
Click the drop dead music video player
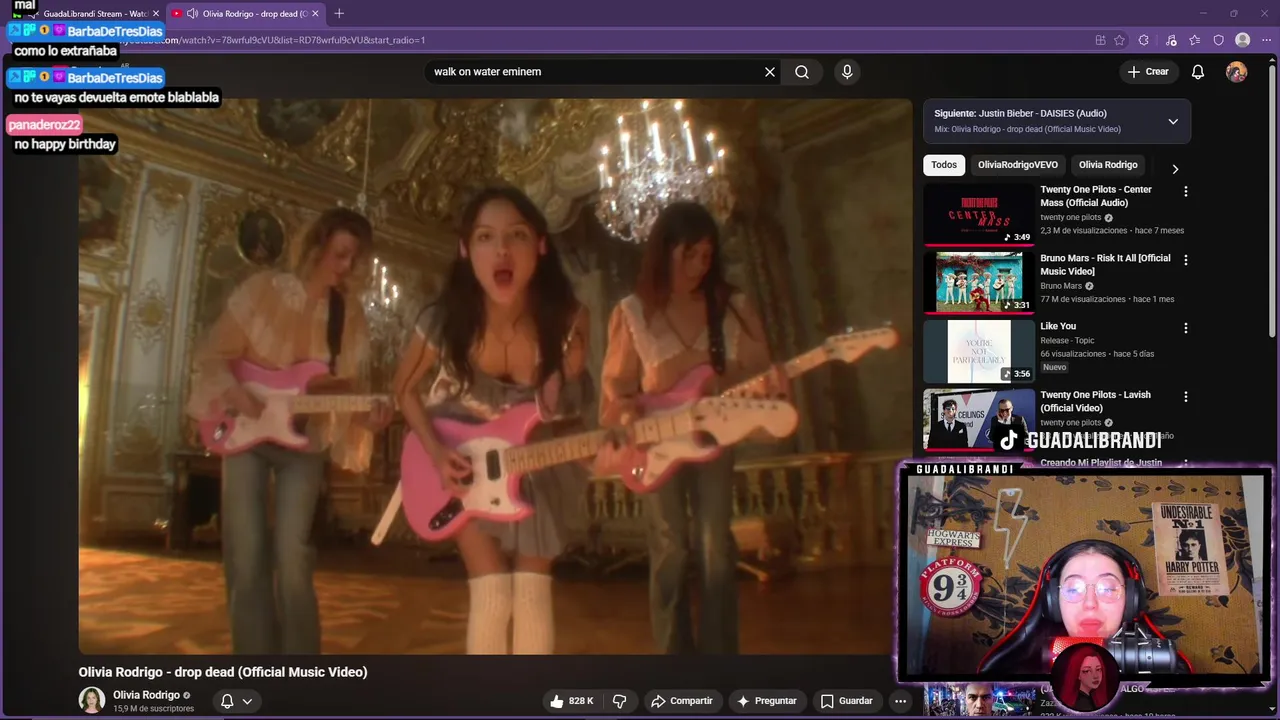pyautogui.click(x=496, y=376)
